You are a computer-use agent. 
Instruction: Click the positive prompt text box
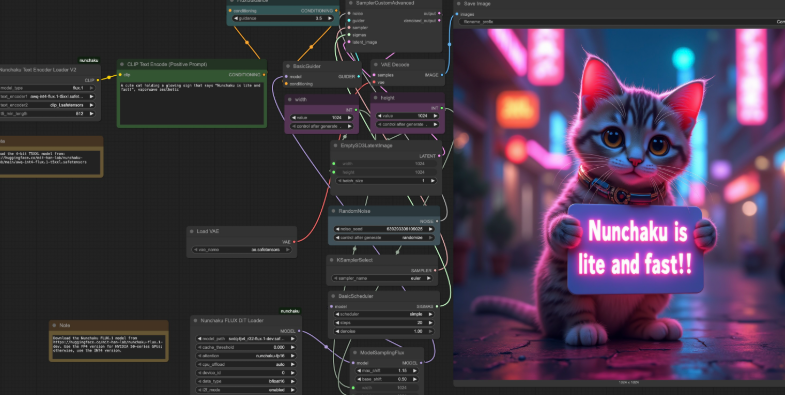pos(192,103)
